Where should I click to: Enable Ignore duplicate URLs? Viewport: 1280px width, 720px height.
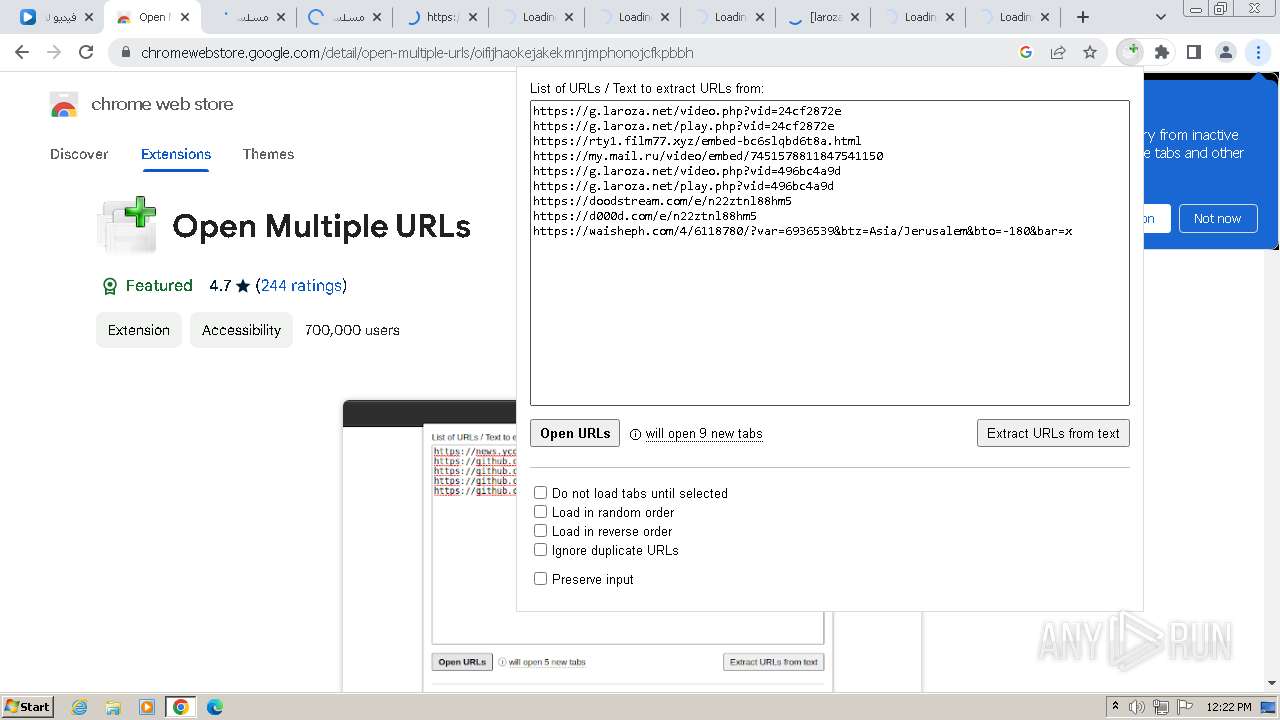coord(540,550)
